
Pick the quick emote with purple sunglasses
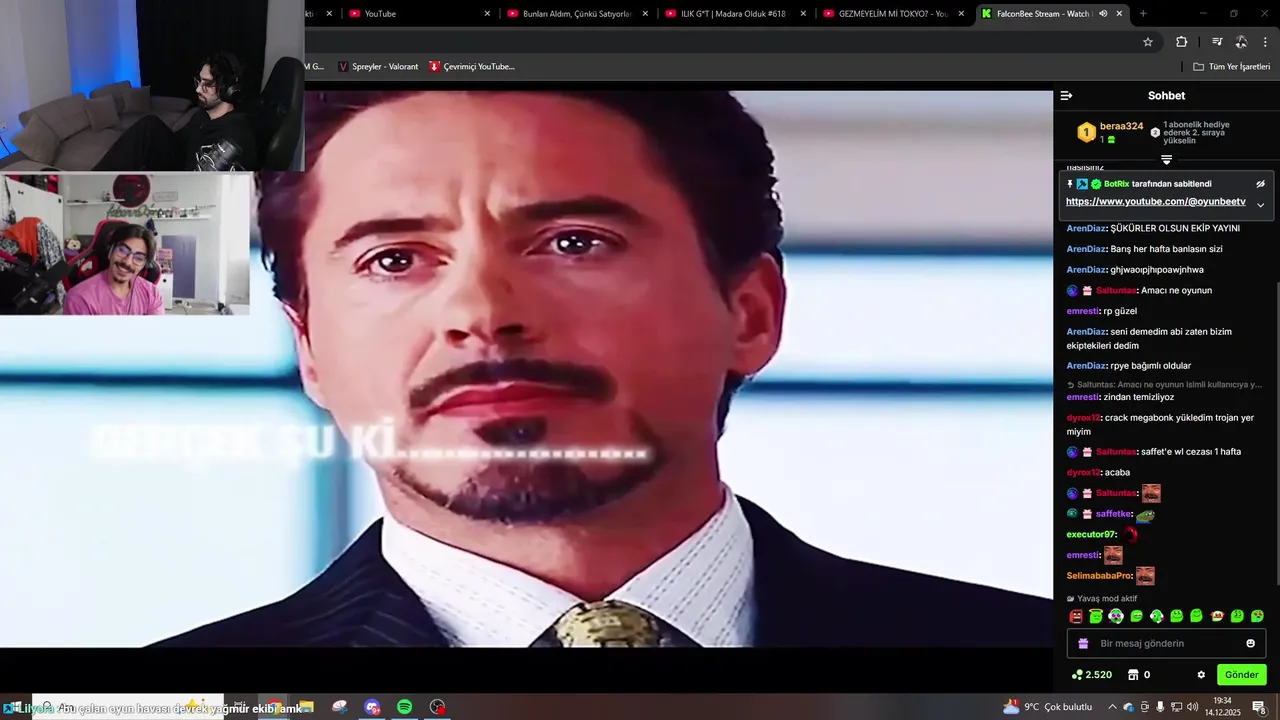[1116, 616]
